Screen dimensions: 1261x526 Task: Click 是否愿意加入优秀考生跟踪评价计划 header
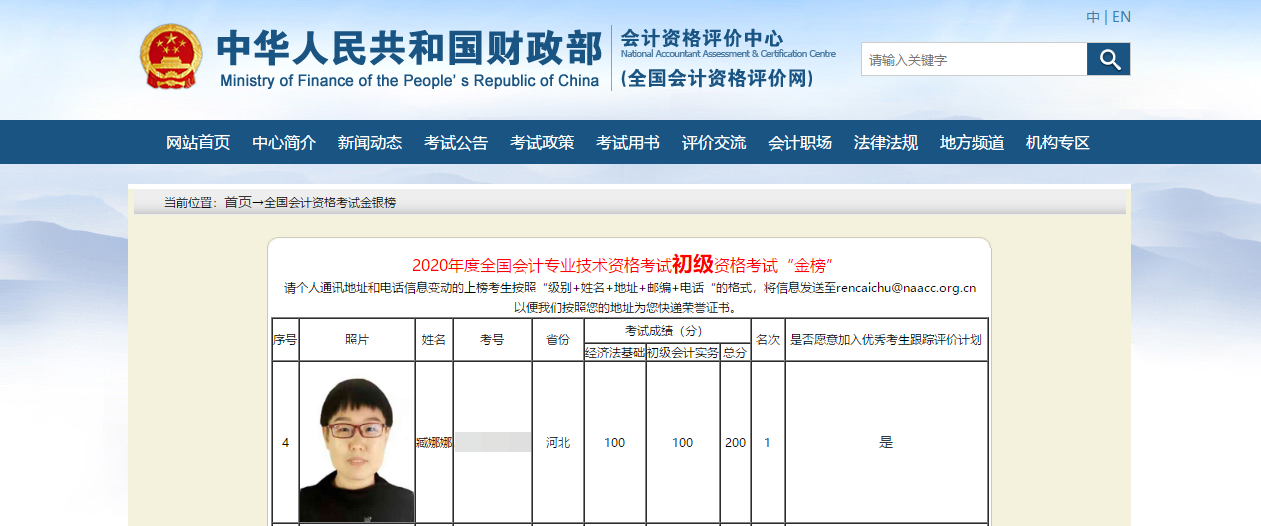pos(886,340)
